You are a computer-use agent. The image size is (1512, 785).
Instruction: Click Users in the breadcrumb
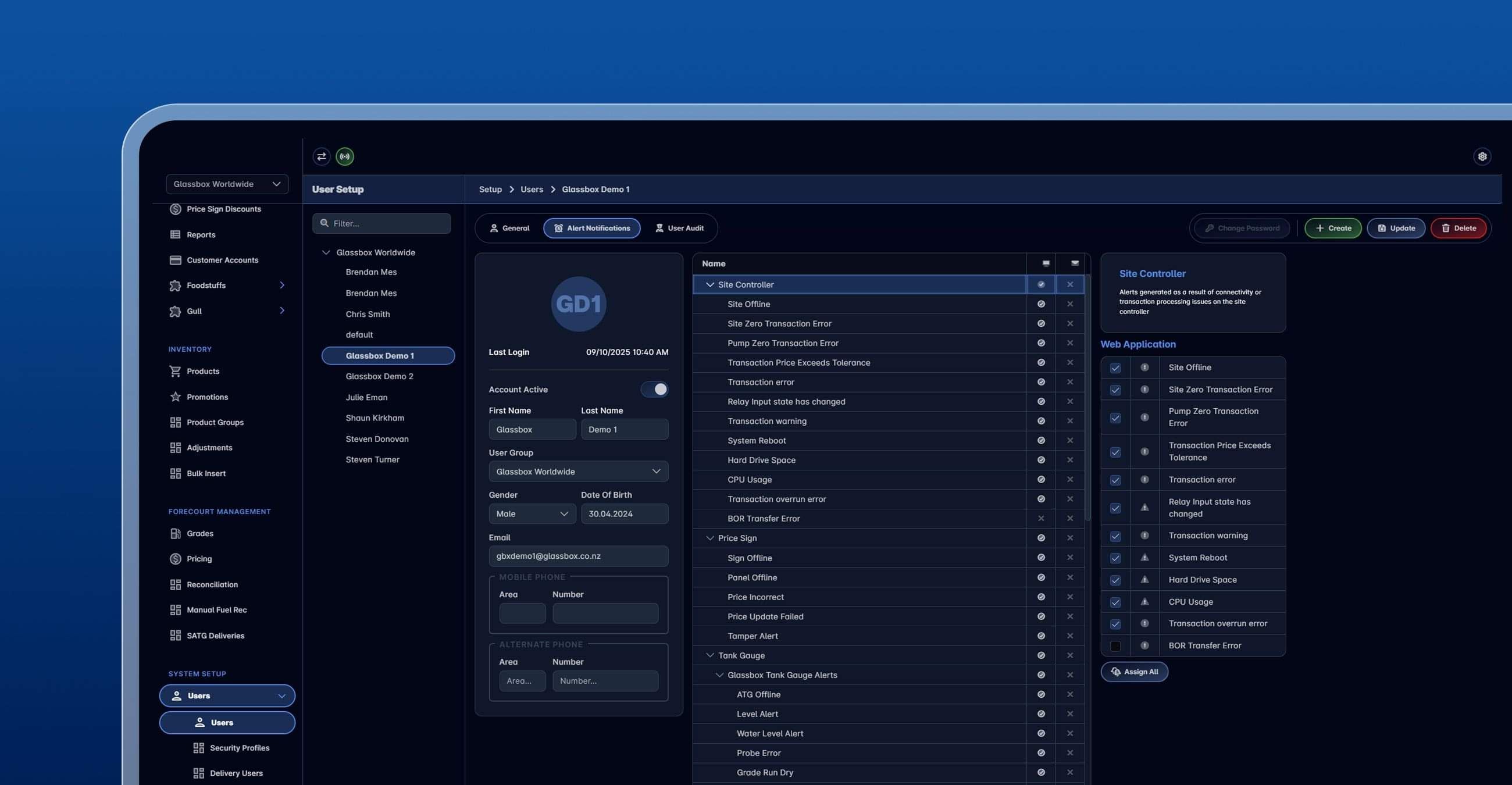point(532,190)
